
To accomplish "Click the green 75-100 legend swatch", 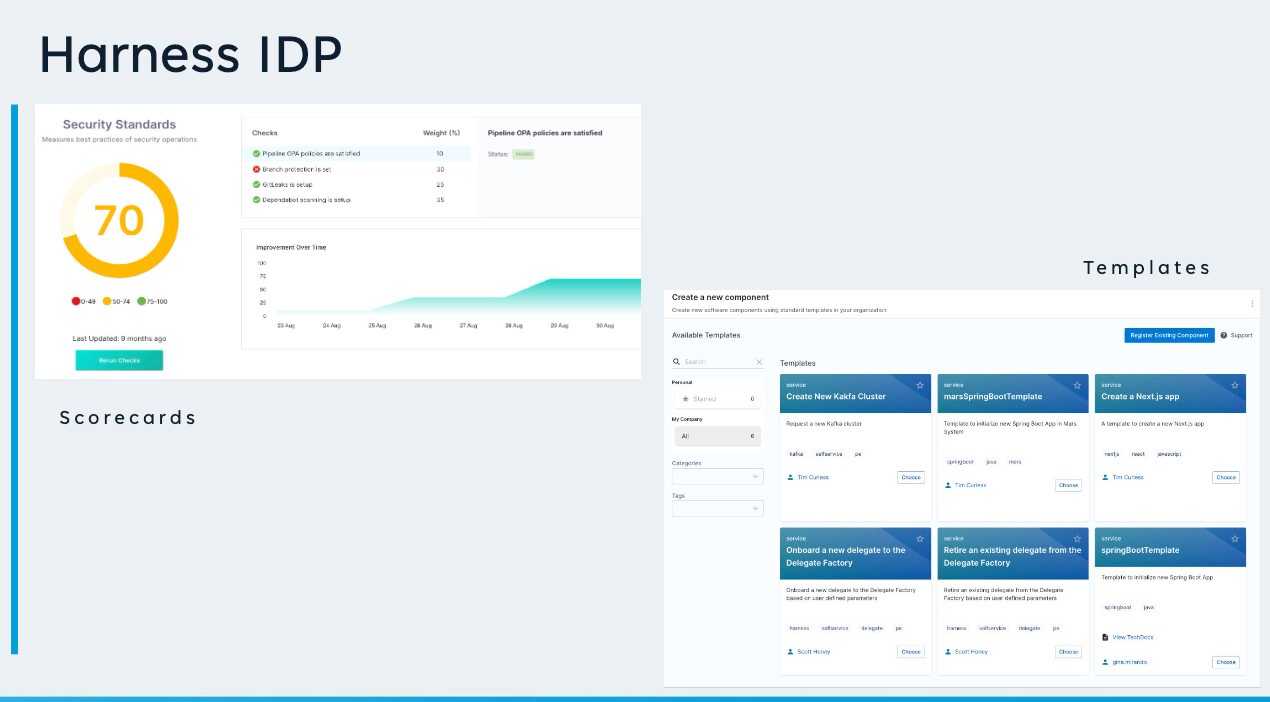I will (x=141, y=301).
